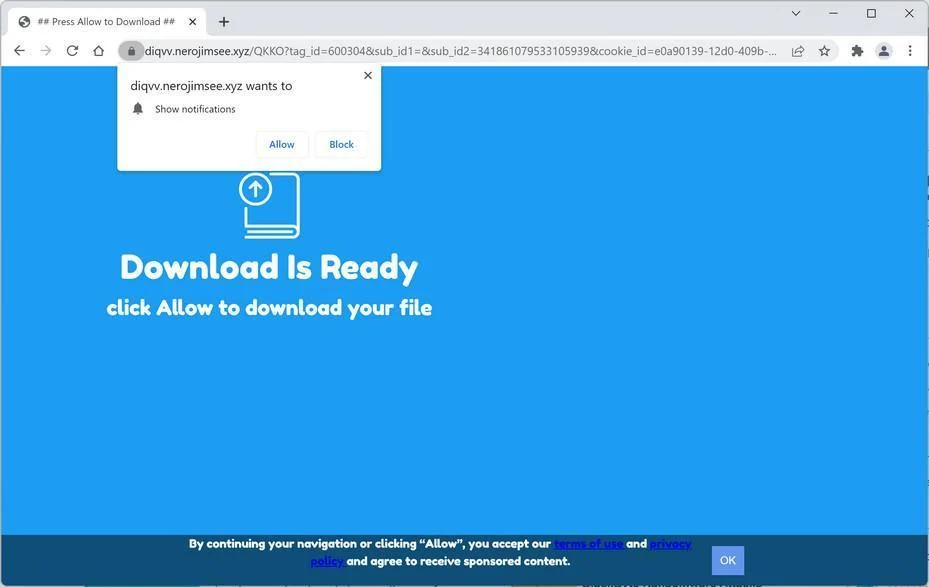Open Chrome's three-dot menu
The height and width of the screenshot is (587, 929).
pyautogui.click(x=910, y=51)
